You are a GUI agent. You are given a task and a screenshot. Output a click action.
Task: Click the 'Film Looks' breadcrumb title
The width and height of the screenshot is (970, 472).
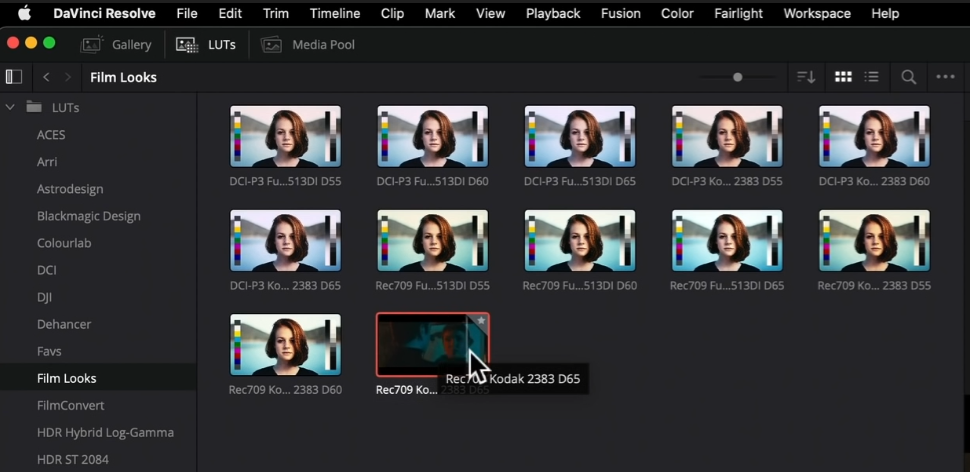(123, 77)
